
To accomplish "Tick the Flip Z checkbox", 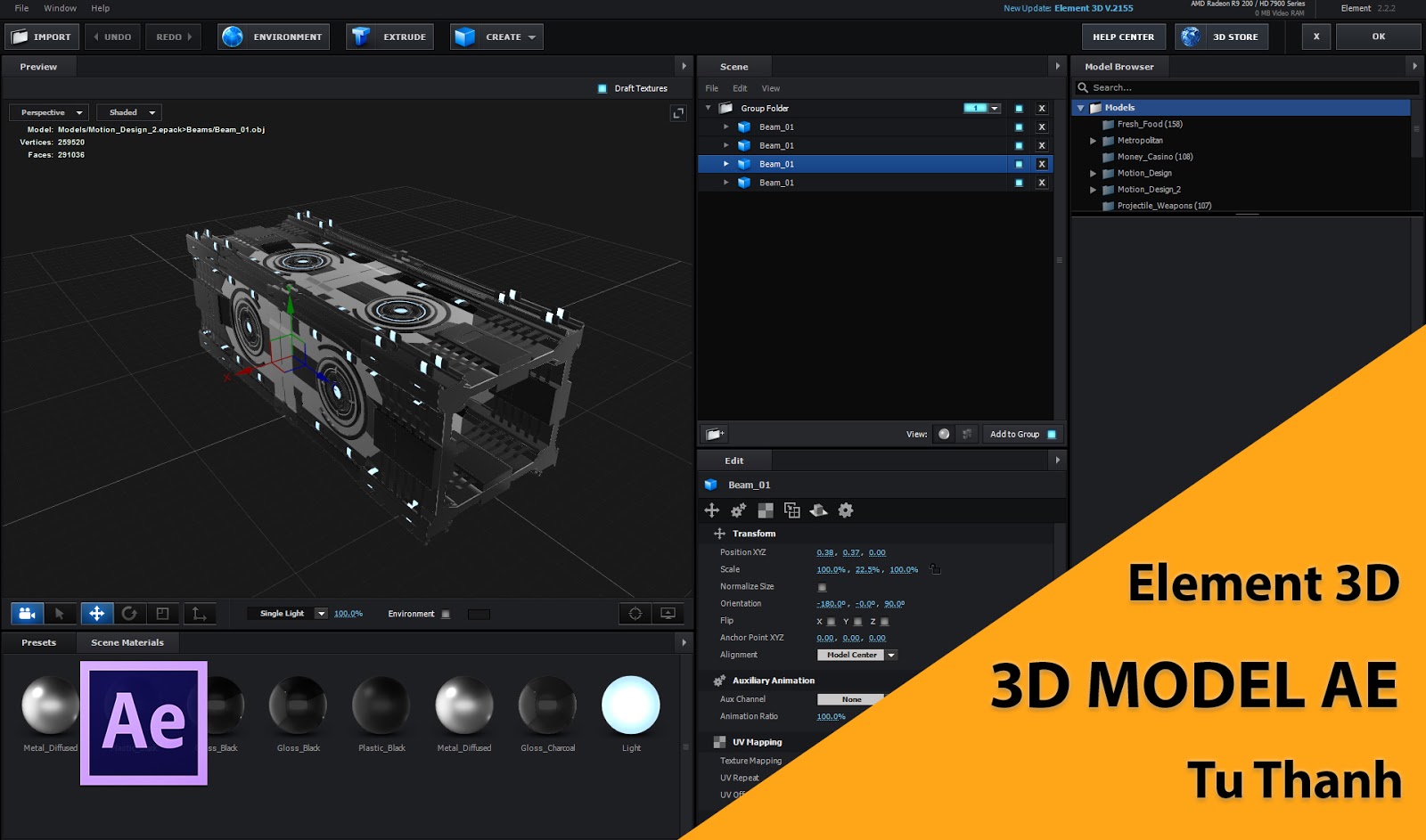I will tap(884, 622).
